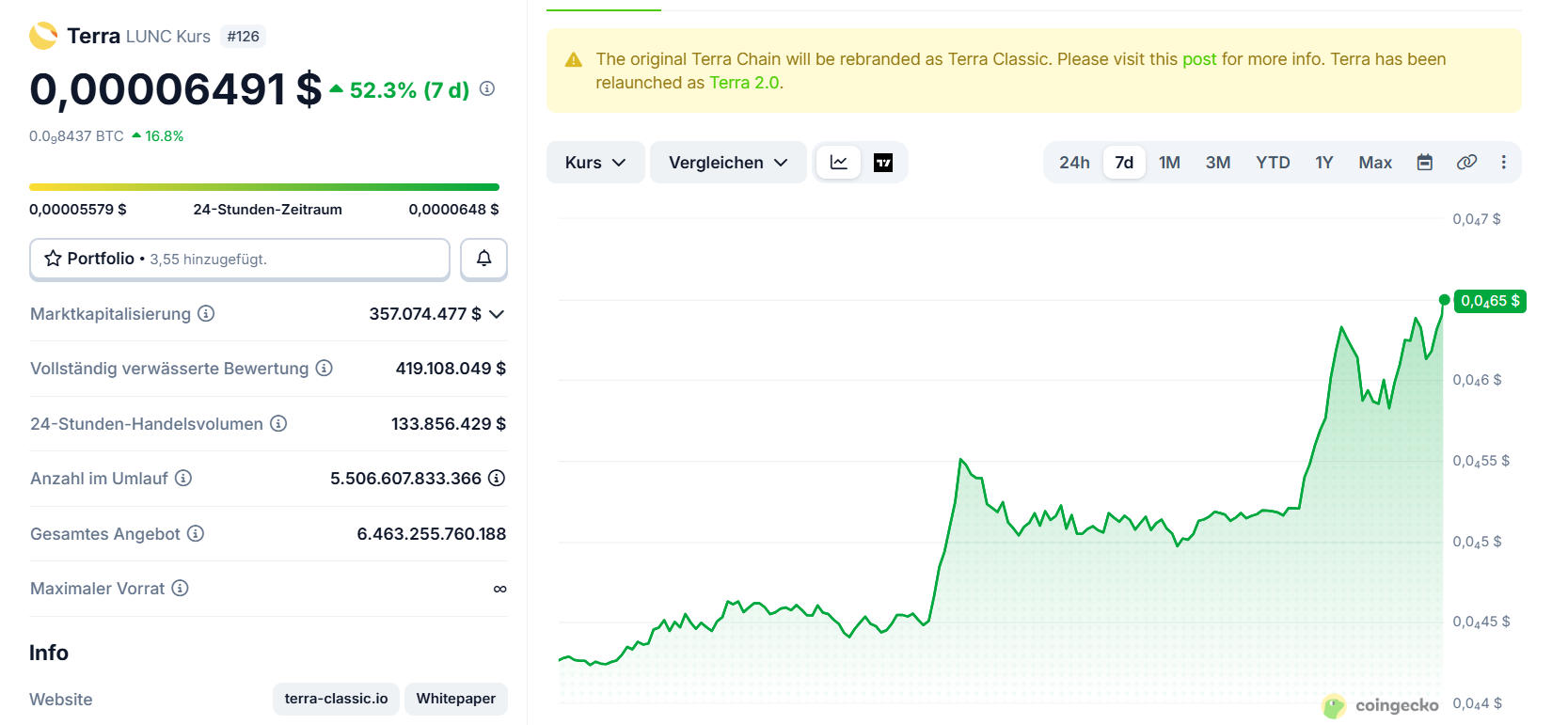Select the Max time range

1375,163
